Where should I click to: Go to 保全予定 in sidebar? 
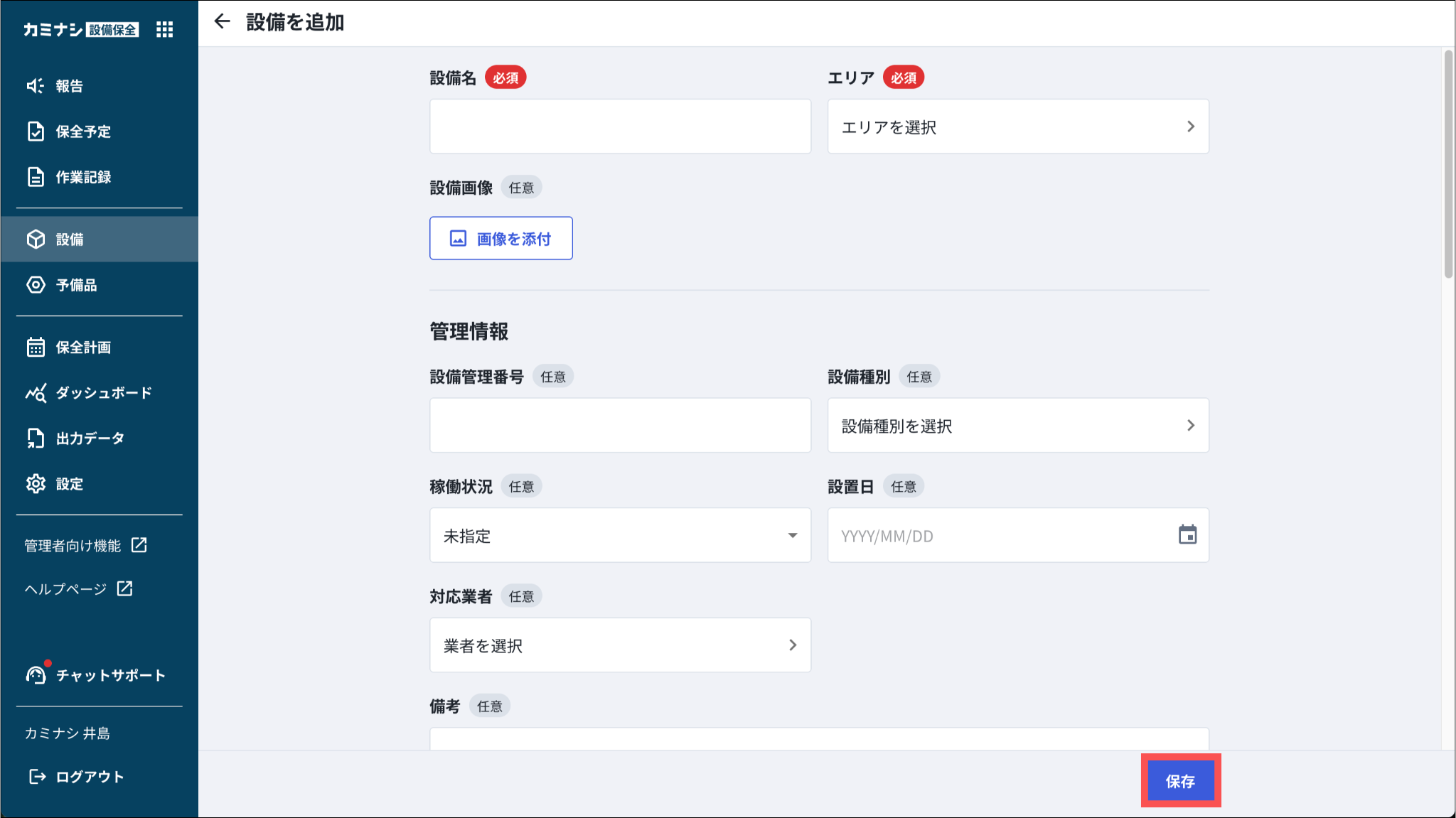pyautogui.click(x=83, y=131)
